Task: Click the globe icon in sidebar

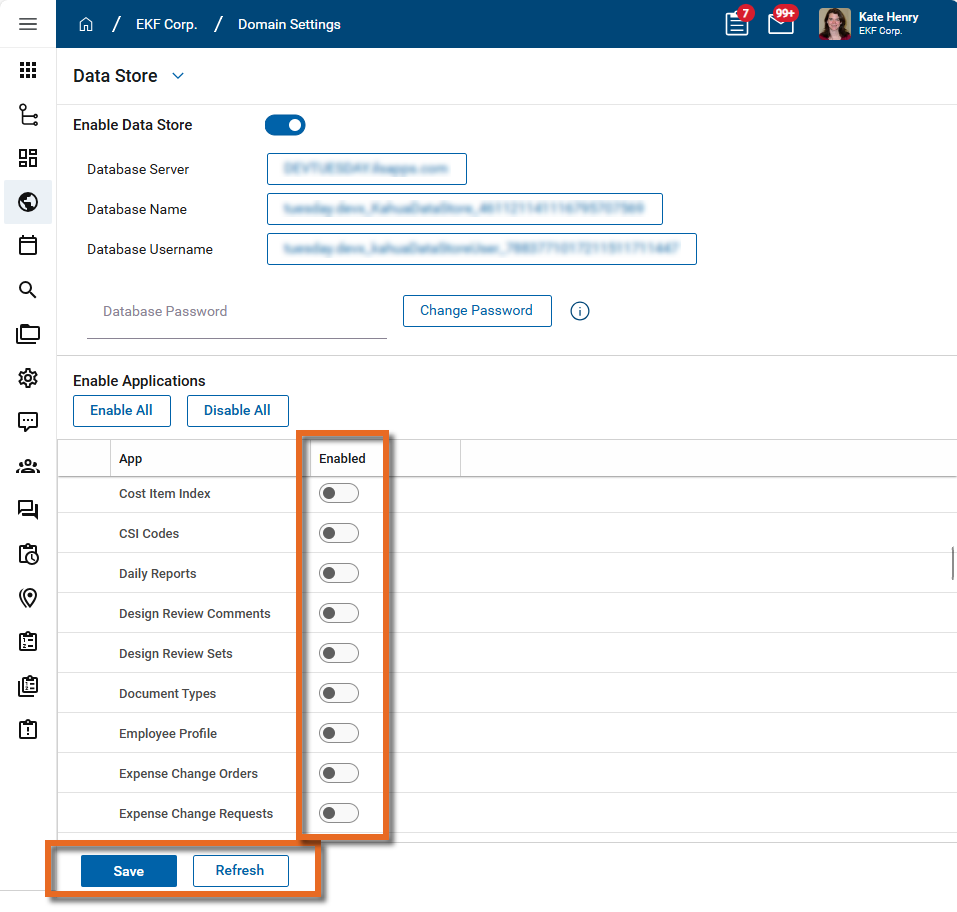Action: tap(28, 202)
